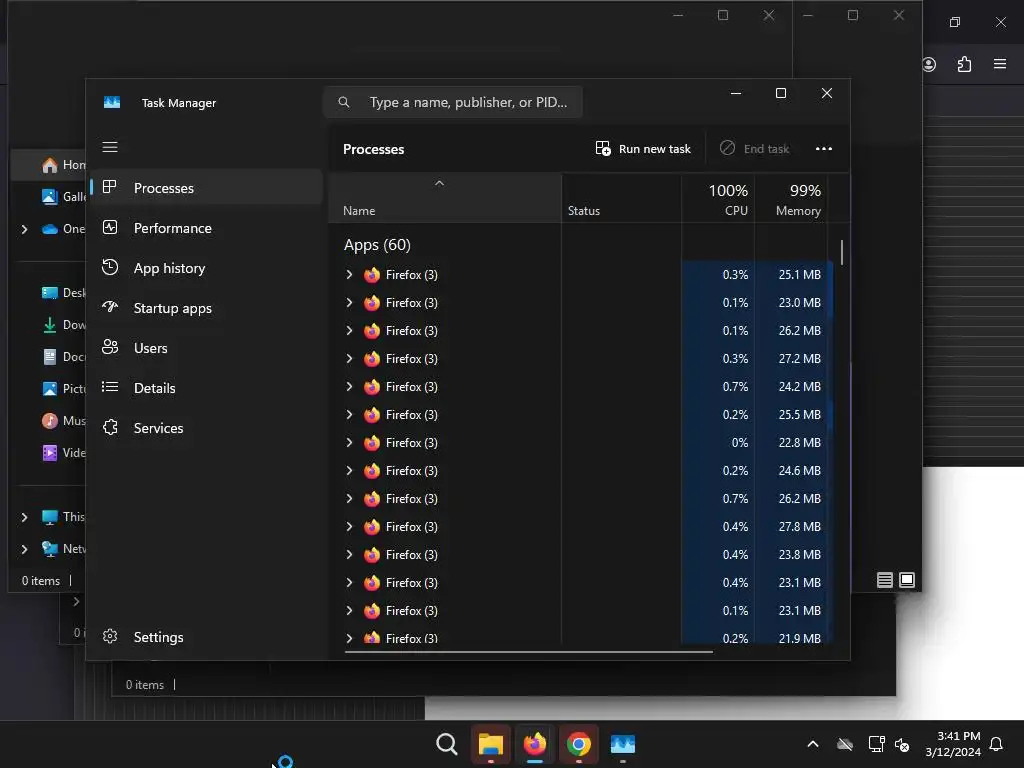This screenshot has height=768, width=1024.
Task: Go to the Startup apps page
Action: click(206, 308)
